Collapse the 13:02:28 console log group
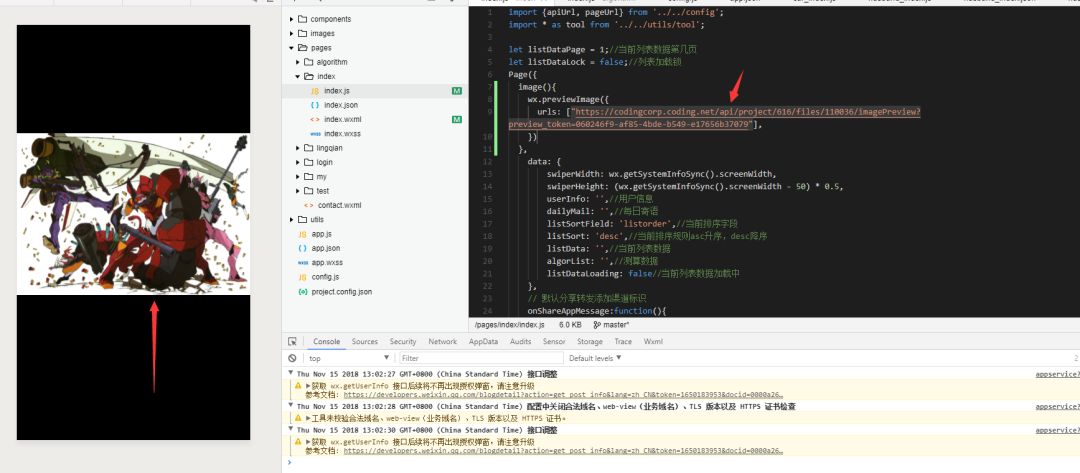 point(291,407)
